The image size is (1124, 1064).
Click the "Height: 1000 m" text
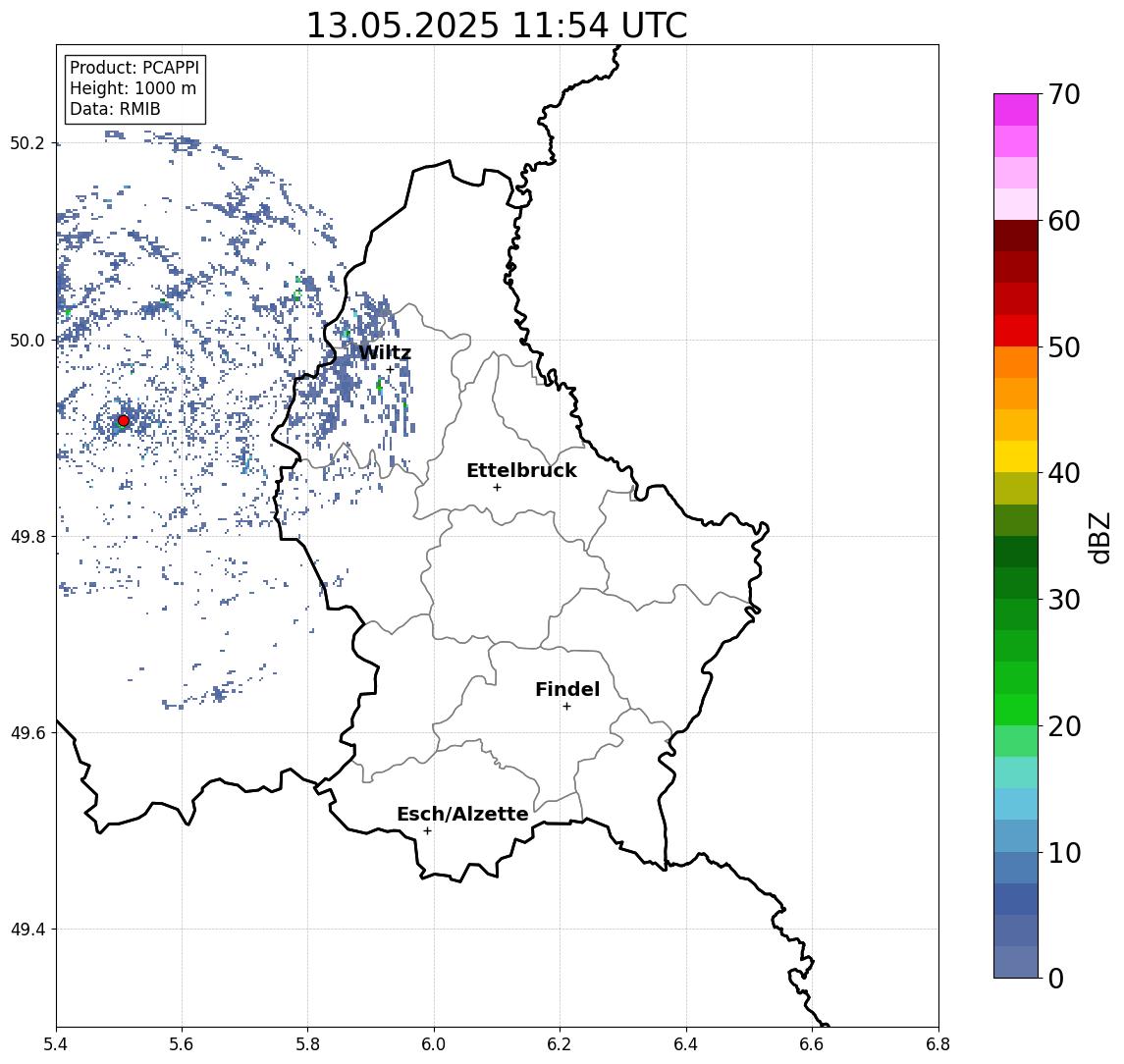[133, 88]
